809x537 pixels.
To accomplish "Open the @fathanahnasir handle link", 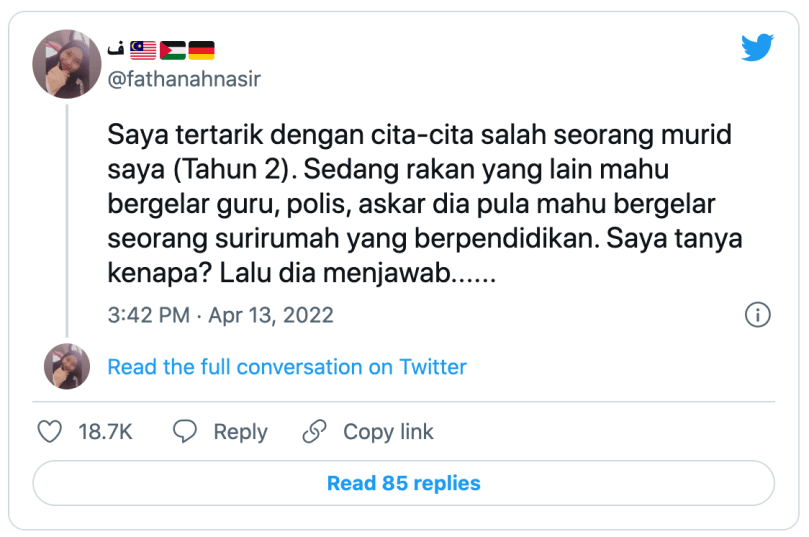I will 184,79.
